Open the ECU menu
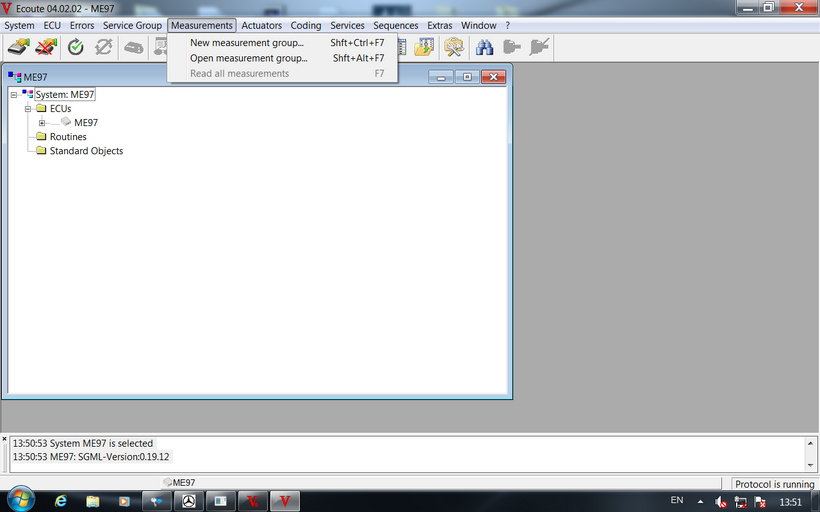The width and height of the screenshot is (820, 512). click(x=52, y=25)
